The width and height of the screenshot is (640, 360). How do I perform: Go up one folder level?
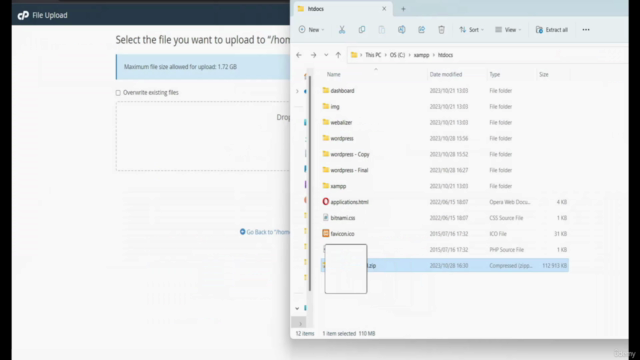tap(338, 55)
